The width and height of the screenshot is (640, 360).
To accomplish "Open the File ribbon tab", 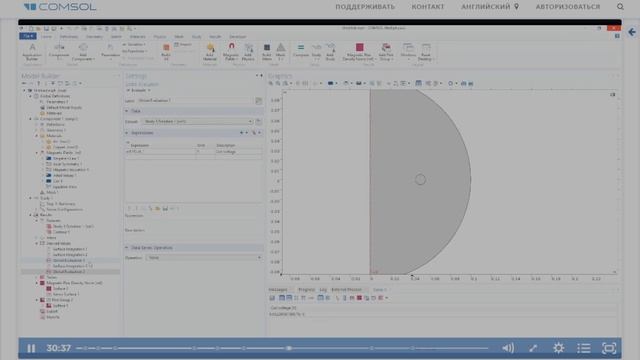I will [x=28, y=36].
